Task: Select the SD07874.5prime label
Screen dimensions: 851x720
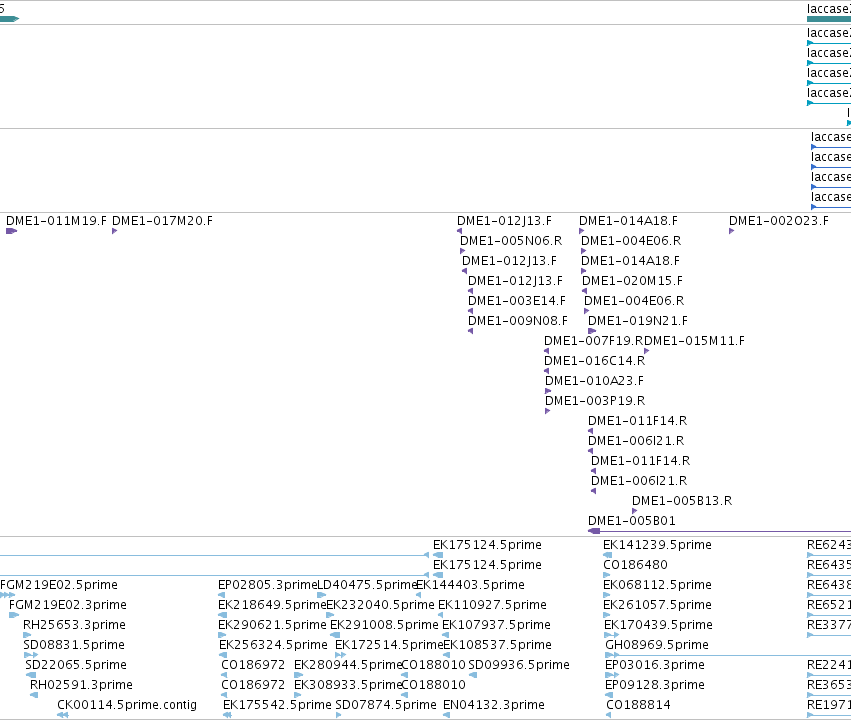Action: click(385, 705)
